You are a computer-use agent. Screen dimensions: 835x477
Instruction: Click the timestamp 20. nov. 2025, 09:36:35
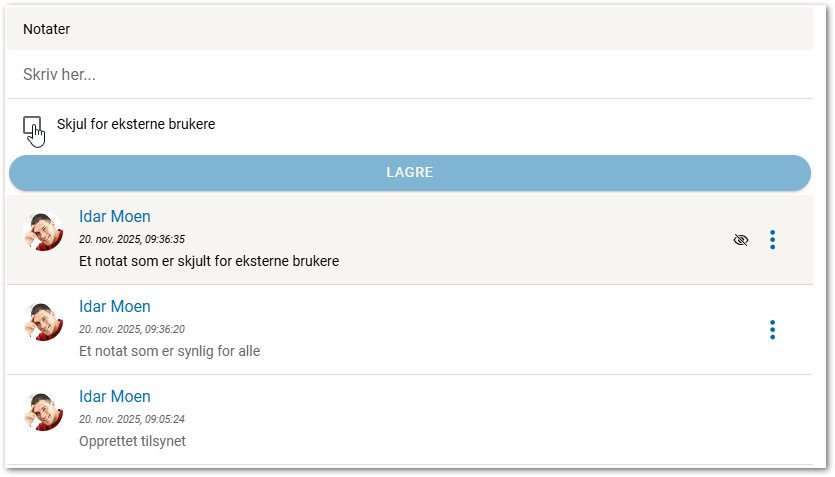point(132,240)
